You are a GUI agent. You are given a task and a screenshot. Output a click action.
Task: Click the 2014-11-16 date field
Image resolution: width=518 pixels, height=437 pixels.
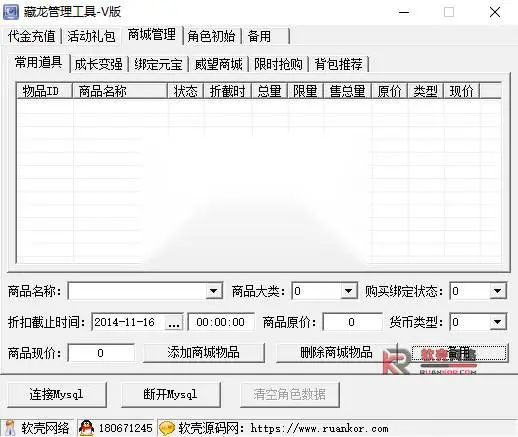[x=129, y=322]
